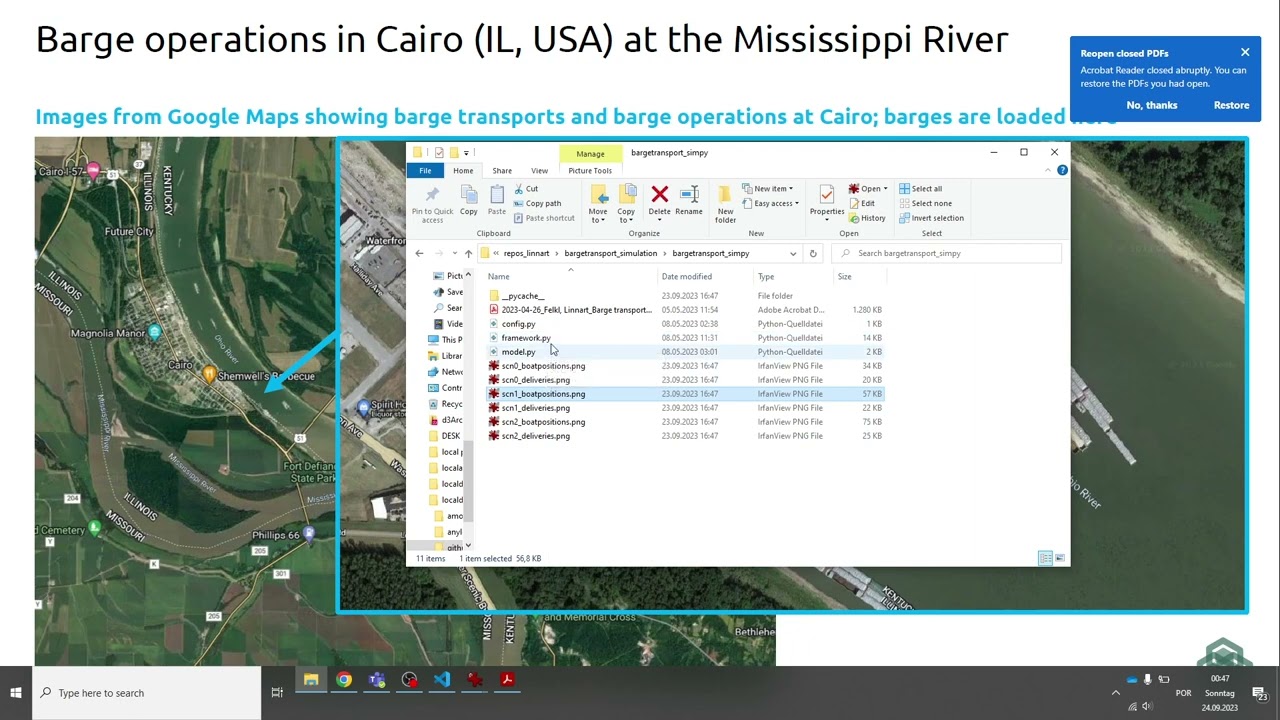The height and width of the screenshot is (720, 1280).
Task: Click Select none in the ribbon
Action: (x=925, y=203)
